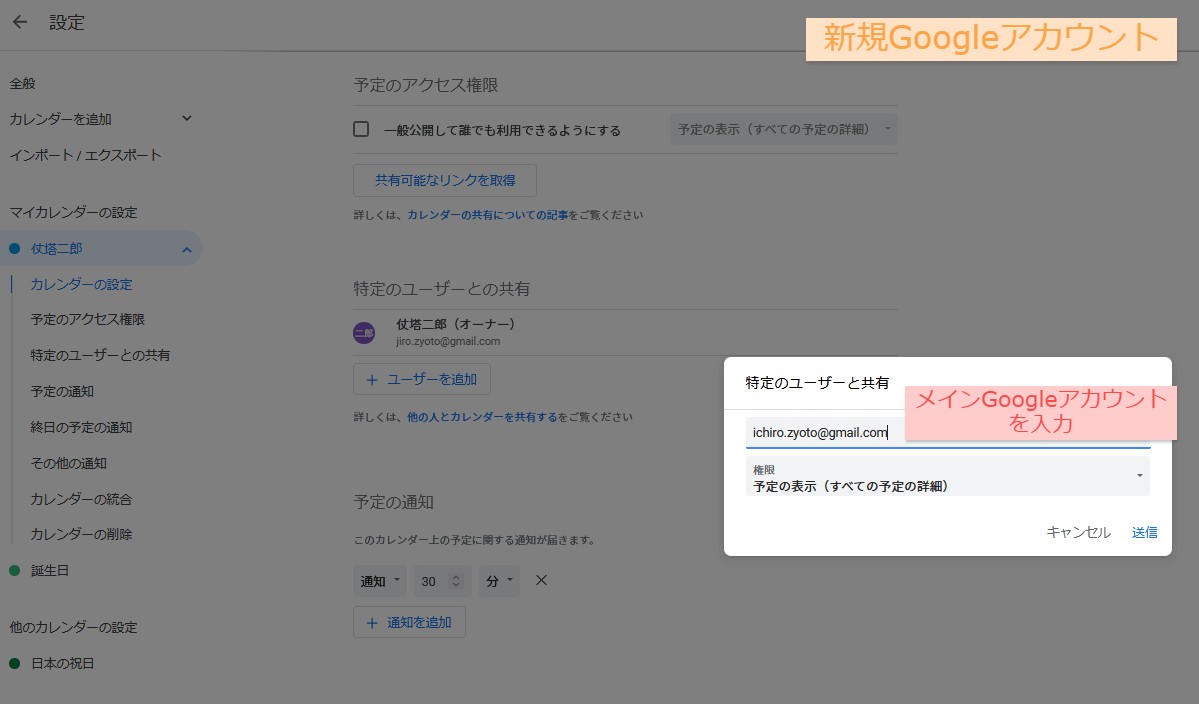Click the dark green dot beside 日本の祝日
This screenshot has width=1199, height=704.
pyautogui.click(x=15, y=663)
